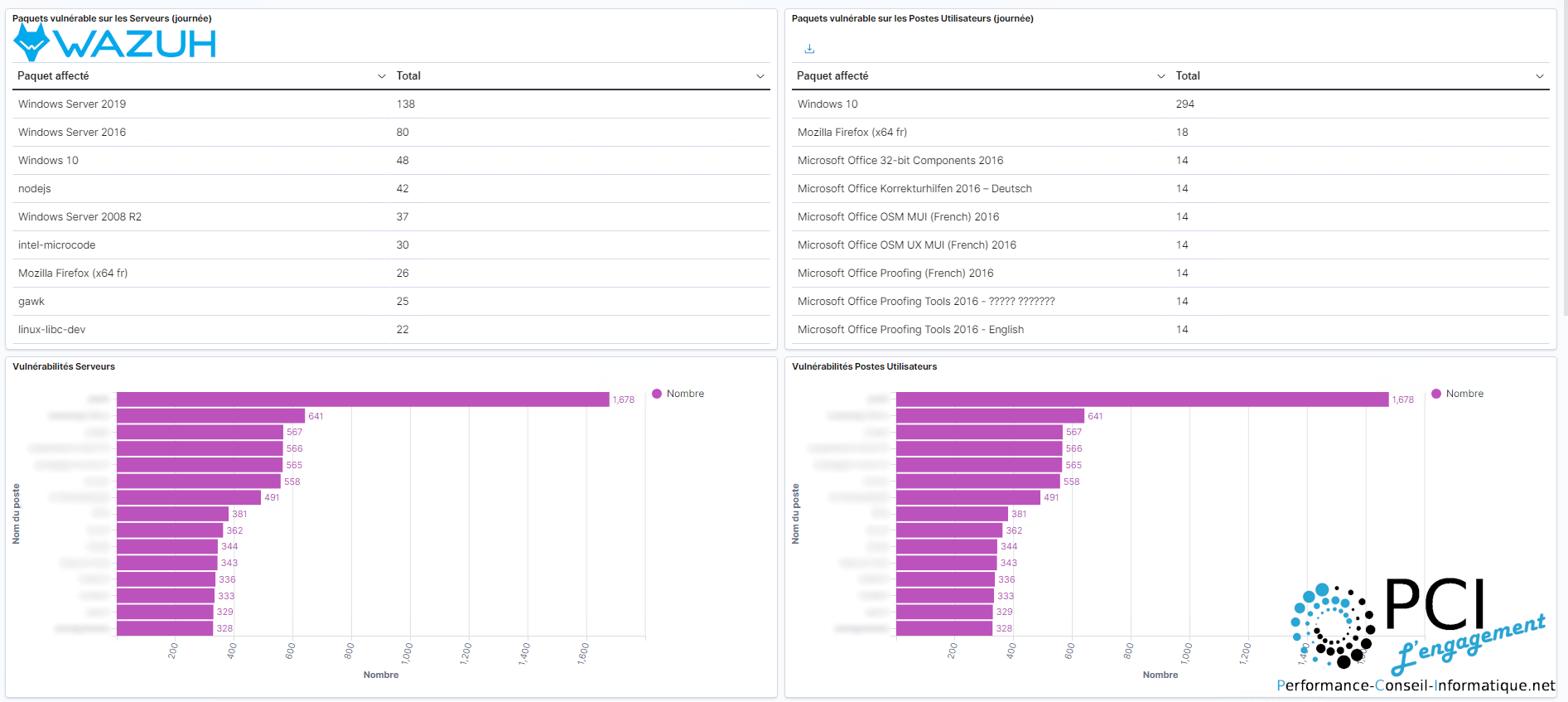Click the nodejs package cell
1568x702 pixels.
pos(35,188)
